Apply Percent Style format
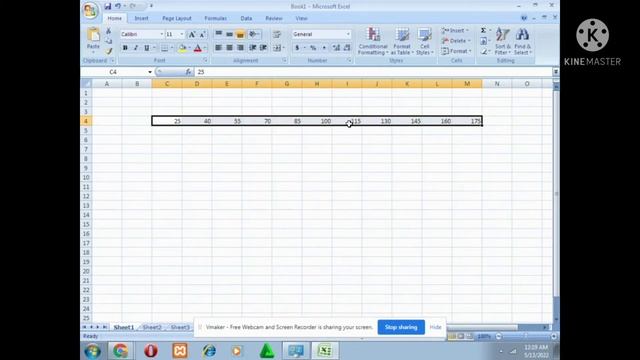The width and height of the screenshot is (640, 360). [x=313, y=48]
